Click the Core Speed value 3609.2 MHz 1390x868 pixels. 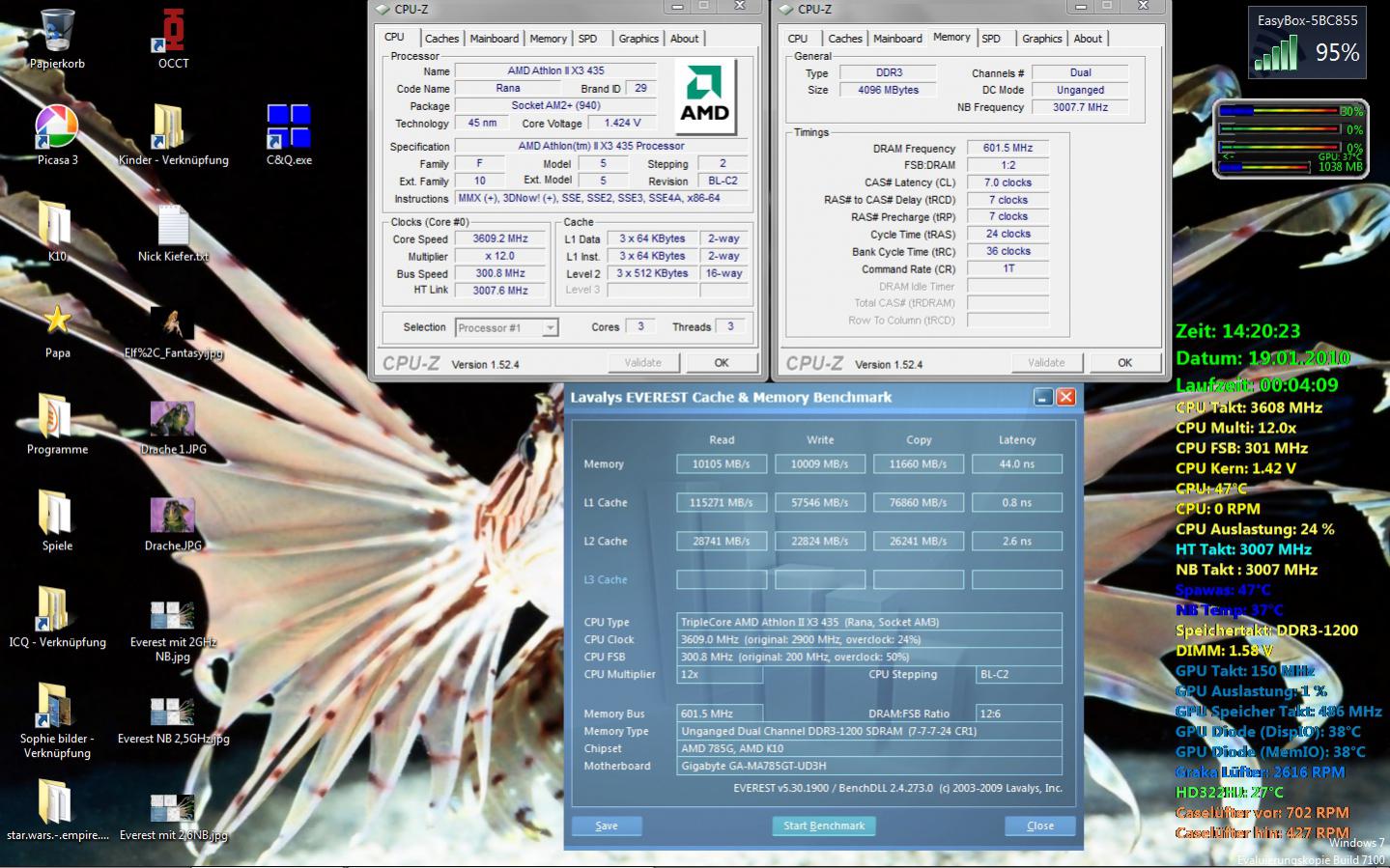pos(500,238)
